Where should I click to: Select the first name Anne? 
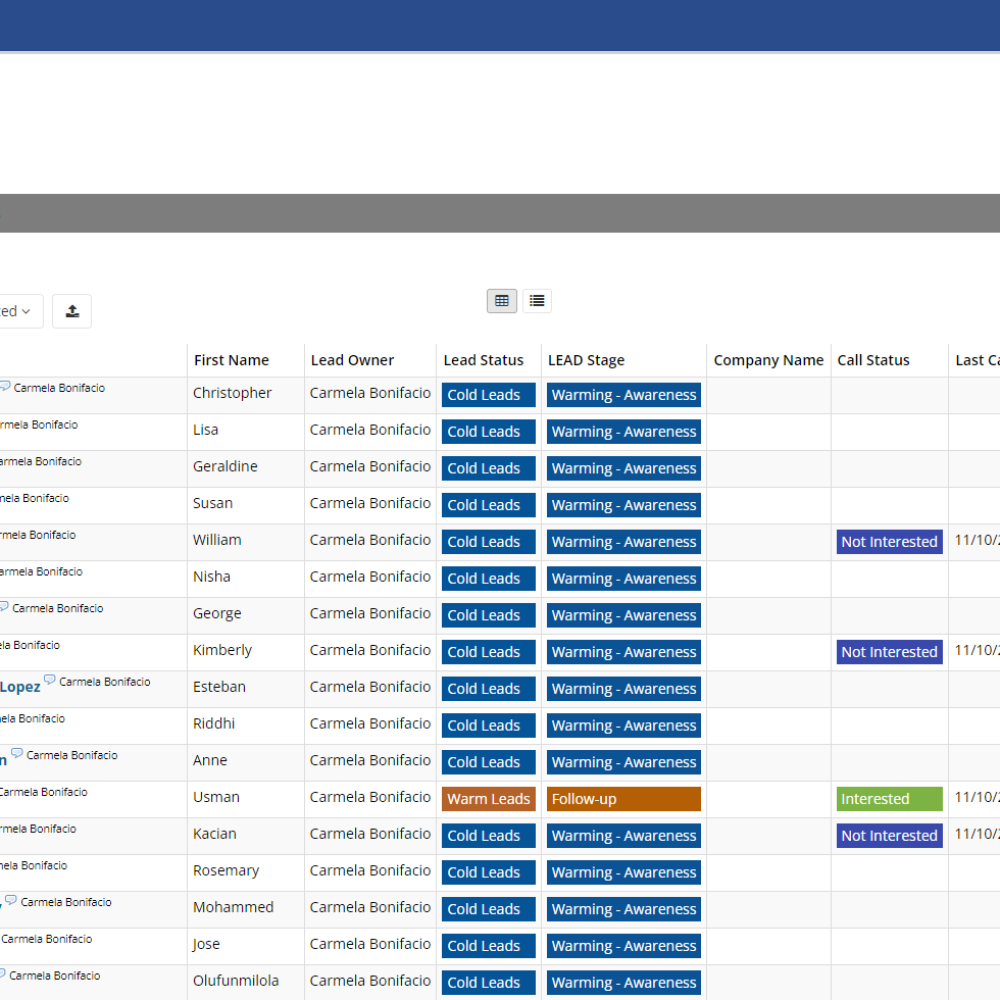(x=210, y=760)
